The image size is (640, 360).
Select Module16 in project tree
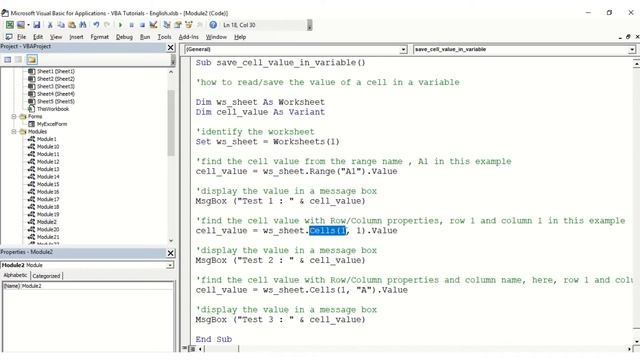coord(48,192)
